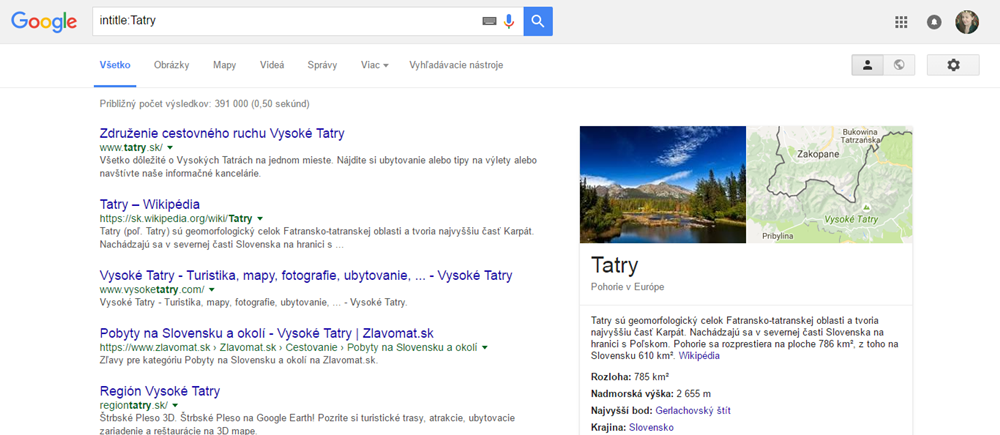The image size is (1000, 435).
Task: Open search settings gear
Action: (x=953, y=65)
